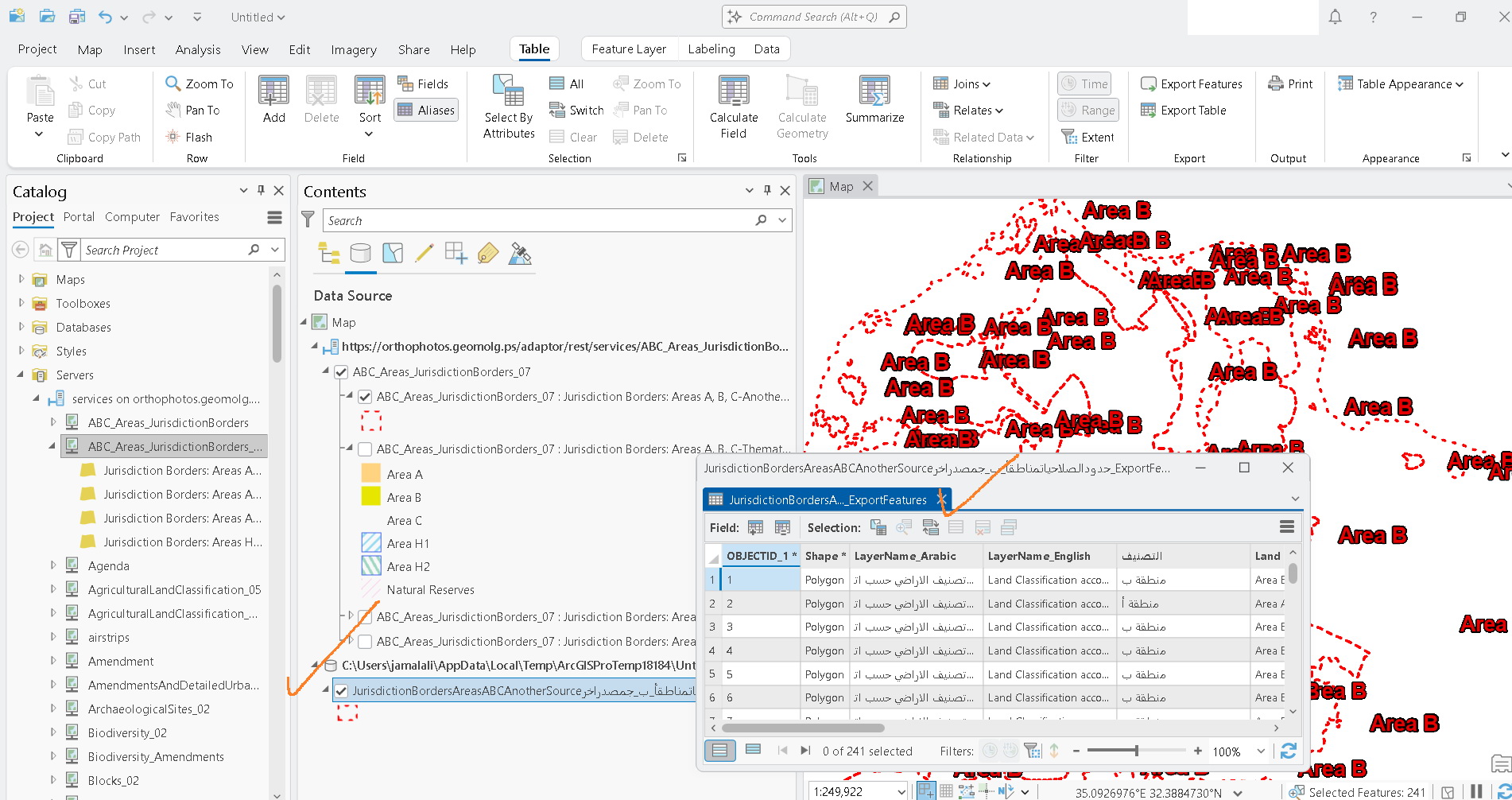The image size is (1512, 800).
Task: Adjust the attribute table zoom slider
Action: click(1137, 750)
